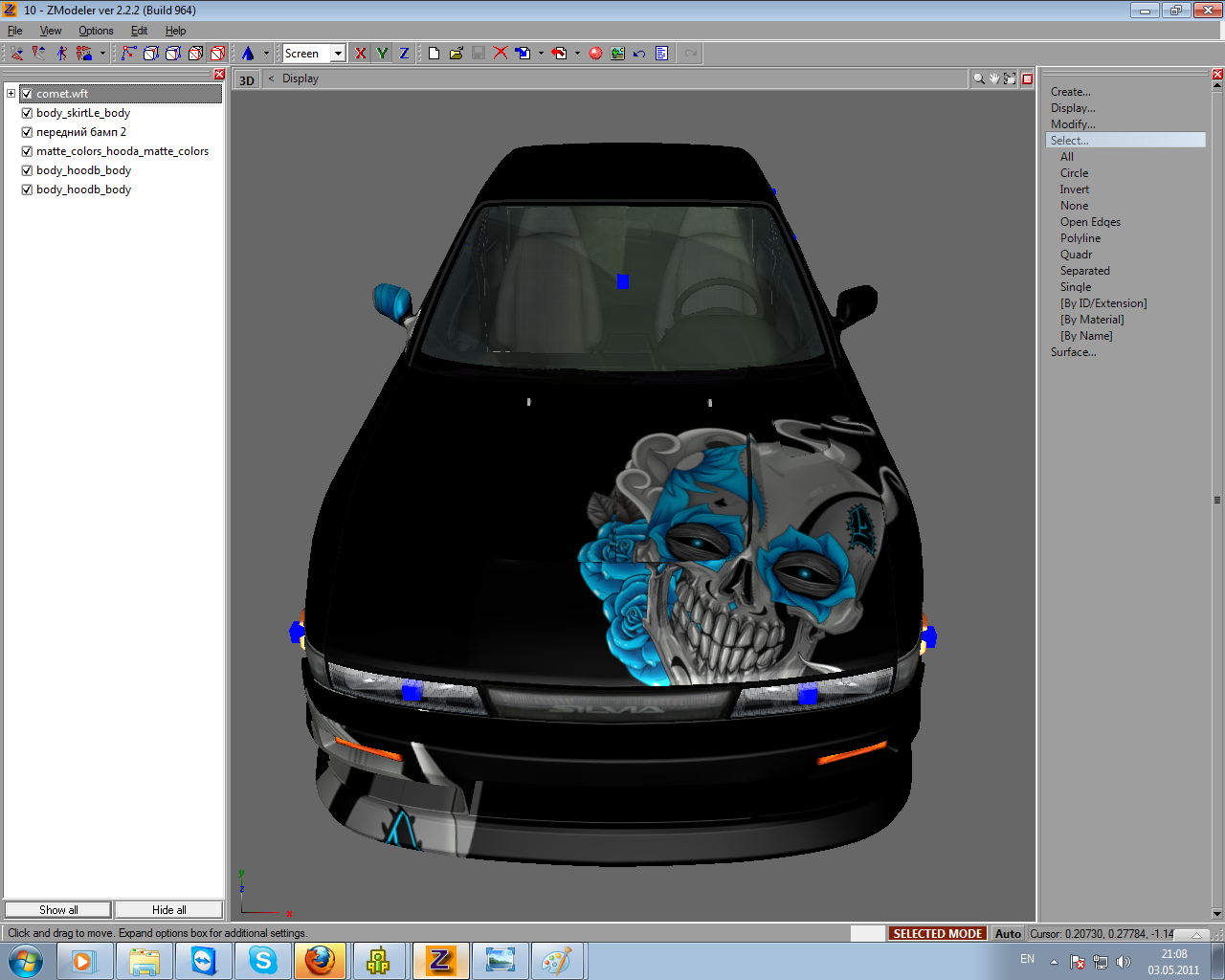Toggle visibility checkbox for body_skirtLe_body
The width and height of the screenshot is (1225, 980).
click(x=27, y=113)
